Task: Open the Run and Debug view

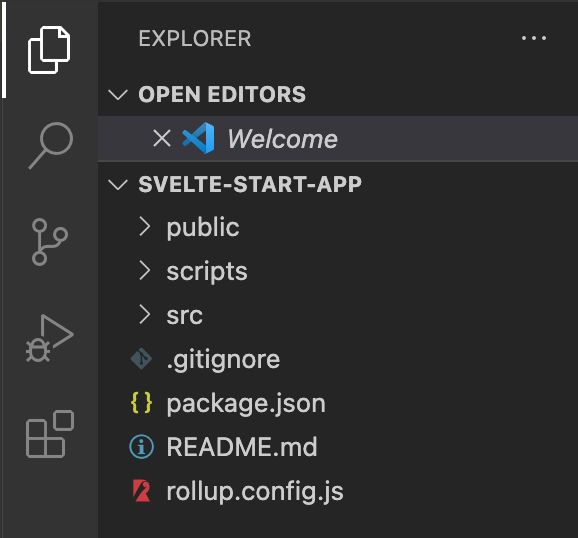Action: click(x=49, y=339)
